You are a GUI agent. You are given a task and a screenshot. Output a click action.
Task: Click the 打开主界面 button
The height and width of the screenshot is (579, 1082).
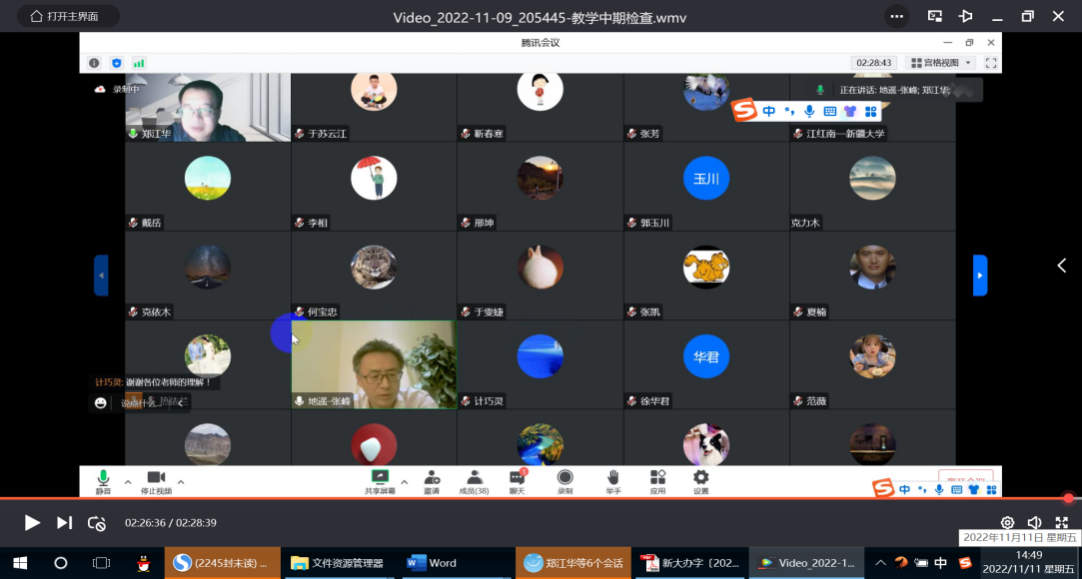coord(68,16)
